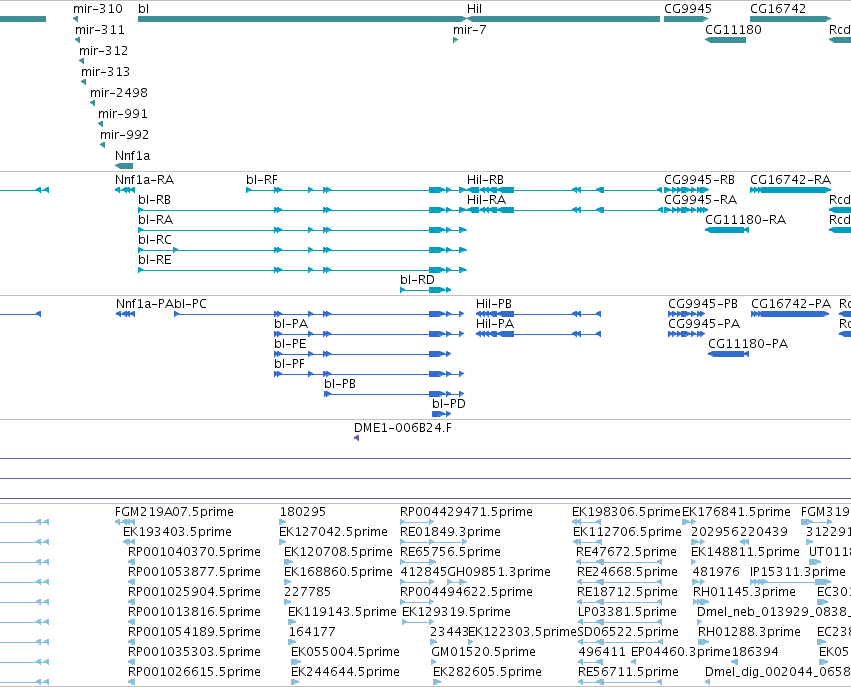Click the Hil-PA protein label

coord(495,324)
